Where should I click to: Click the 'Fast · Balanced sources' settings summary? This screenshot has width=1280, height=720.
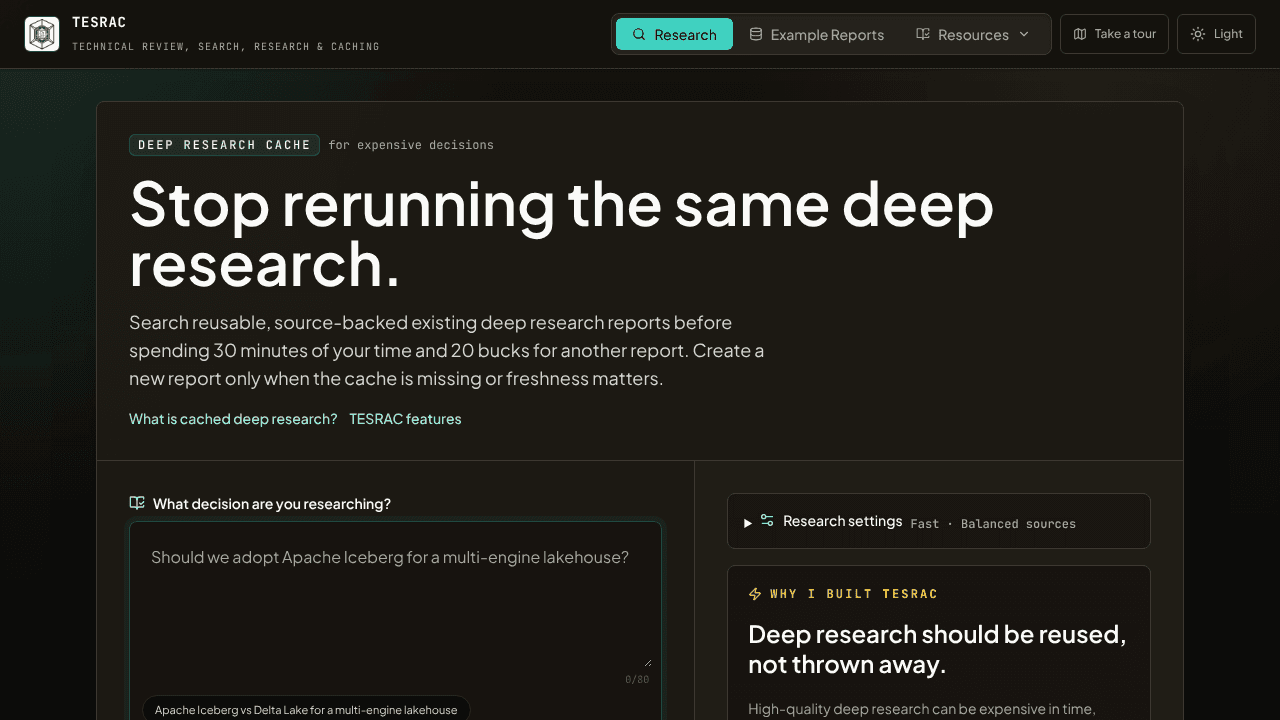[x=993, y=524]
